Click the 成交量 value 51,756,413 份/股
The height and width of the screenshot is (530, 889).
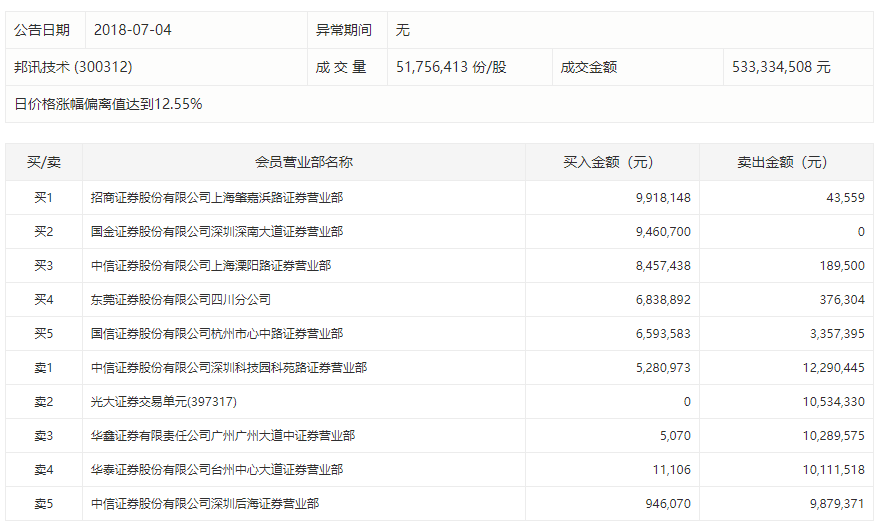[451, 67]
